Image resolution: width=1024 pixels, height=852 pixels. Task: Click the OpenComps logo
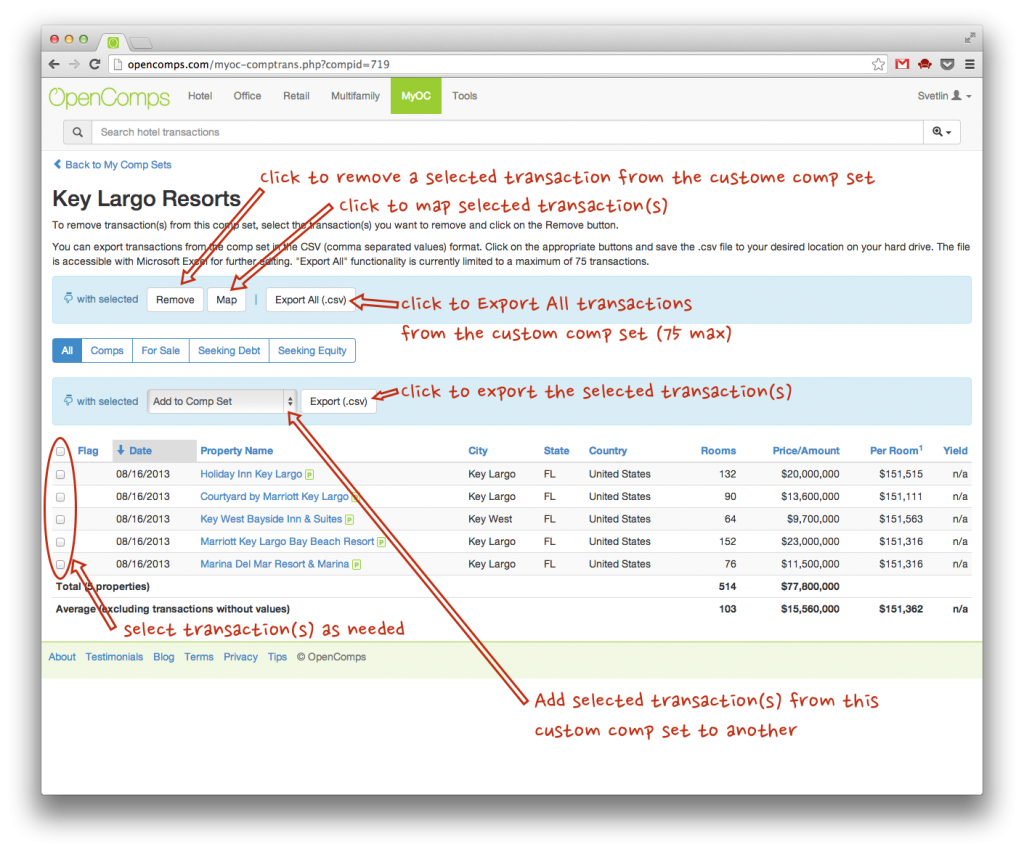[x=109, y=97]
